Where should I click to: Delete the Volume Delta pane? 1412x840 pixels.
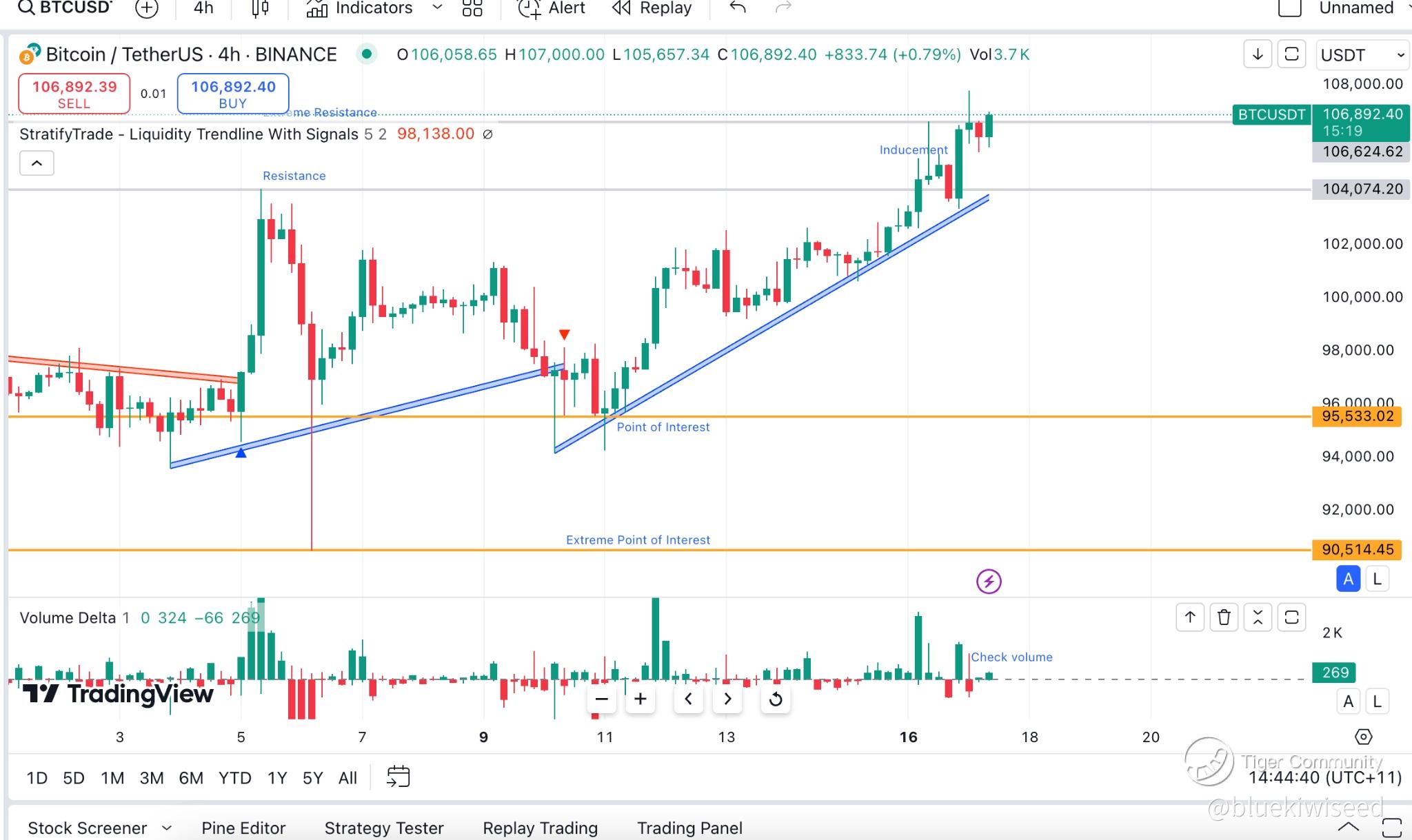1224,617
